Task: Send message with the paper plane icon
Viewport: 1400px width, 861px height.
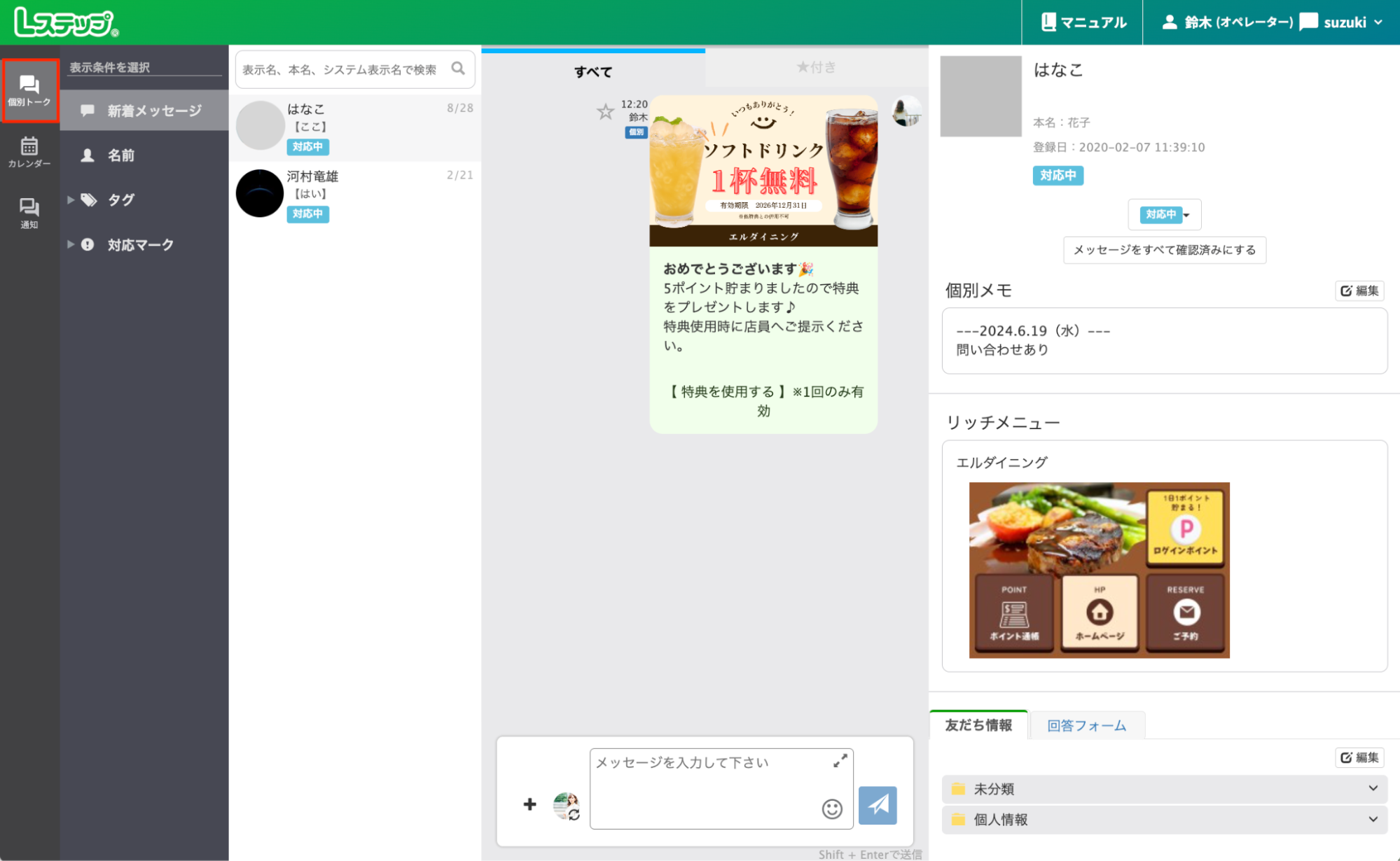Action: coord(878,805)
